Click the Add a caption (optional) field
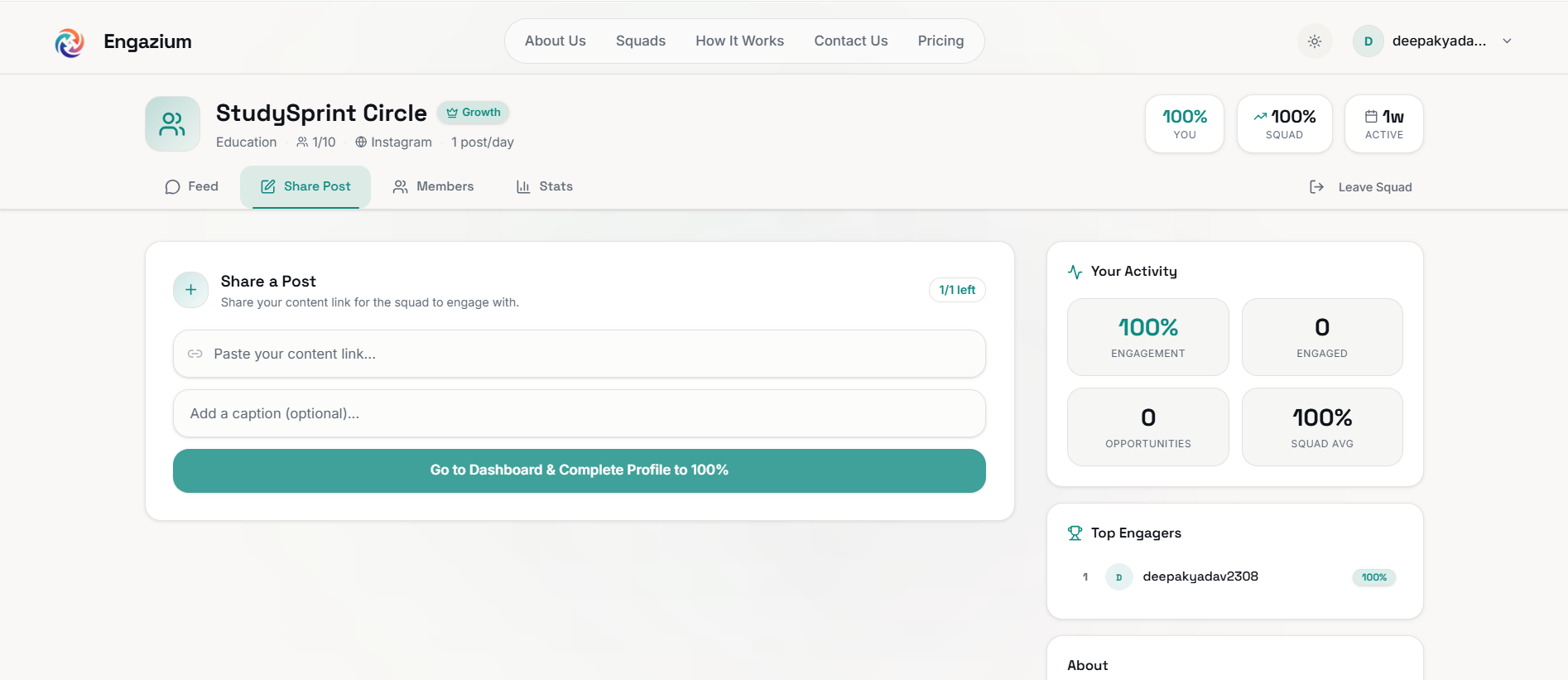The width and height of the screenshot is (1568, 680). [580, 413]
